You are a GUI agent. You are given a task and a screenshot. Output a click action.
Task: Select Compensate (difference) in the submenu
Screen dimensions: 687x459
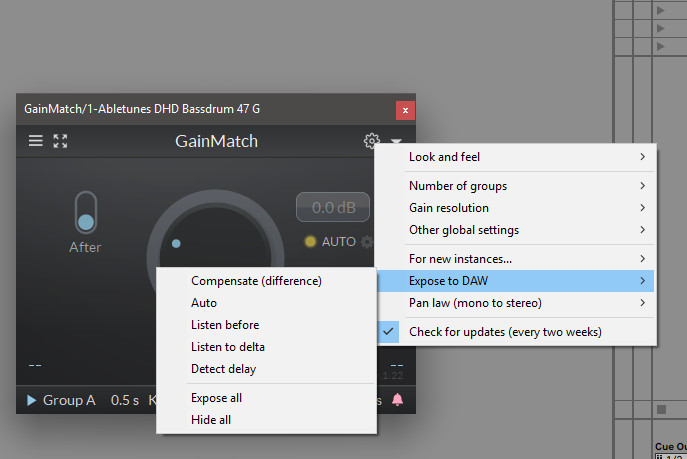256,281
